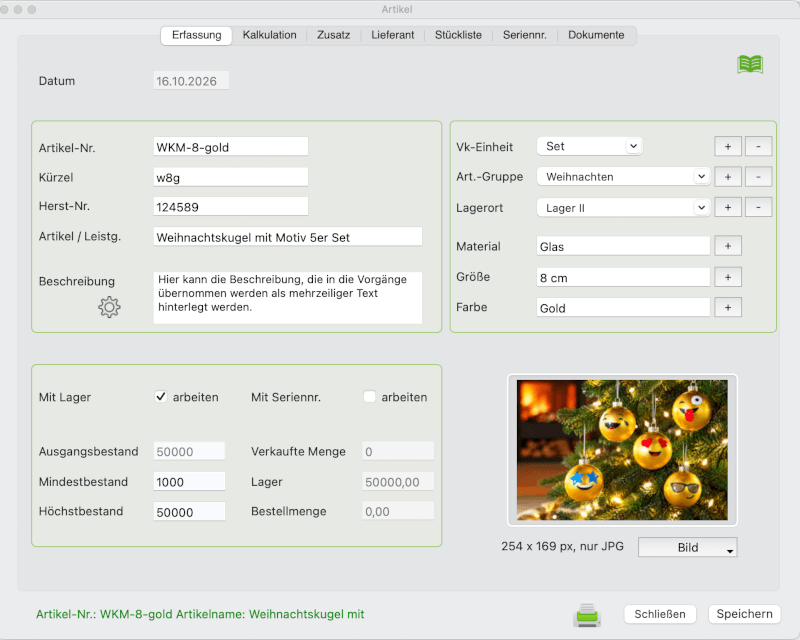Viewport: 800px width, 640px height.
Task: Click into the Beschreibung text area
Action: (288, 298)
